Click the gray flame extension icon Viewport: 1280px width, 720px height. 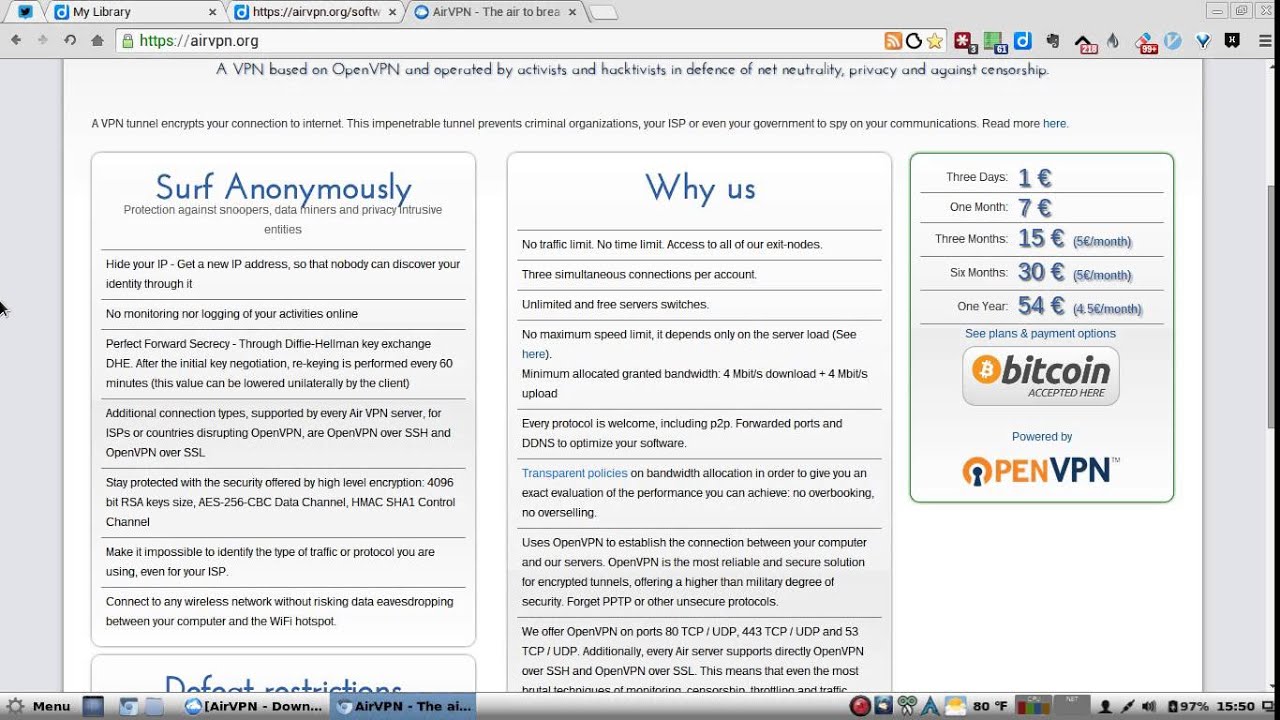pyautogui.click(x=1113, y=41)
